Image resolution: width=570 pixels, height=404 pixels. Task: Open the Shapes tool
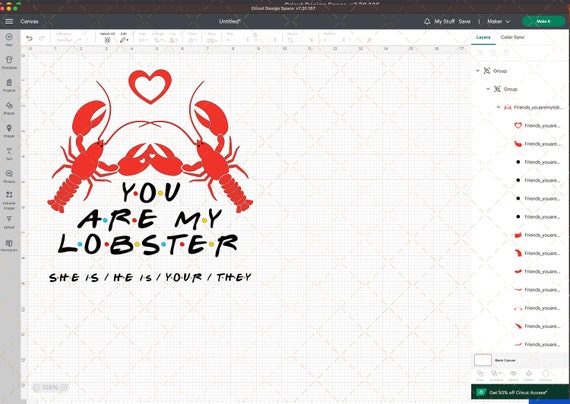click(x=9, y=108)
